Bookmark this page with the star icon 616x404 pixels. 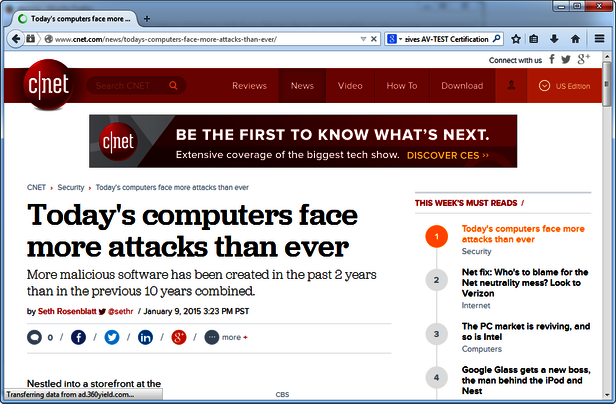click(x=516, y=39)
